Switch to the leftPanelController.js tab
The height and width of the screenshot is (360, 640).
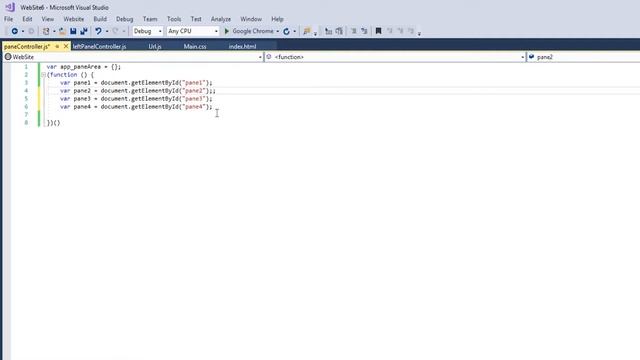pyautogui.click(x=99, y=47)
